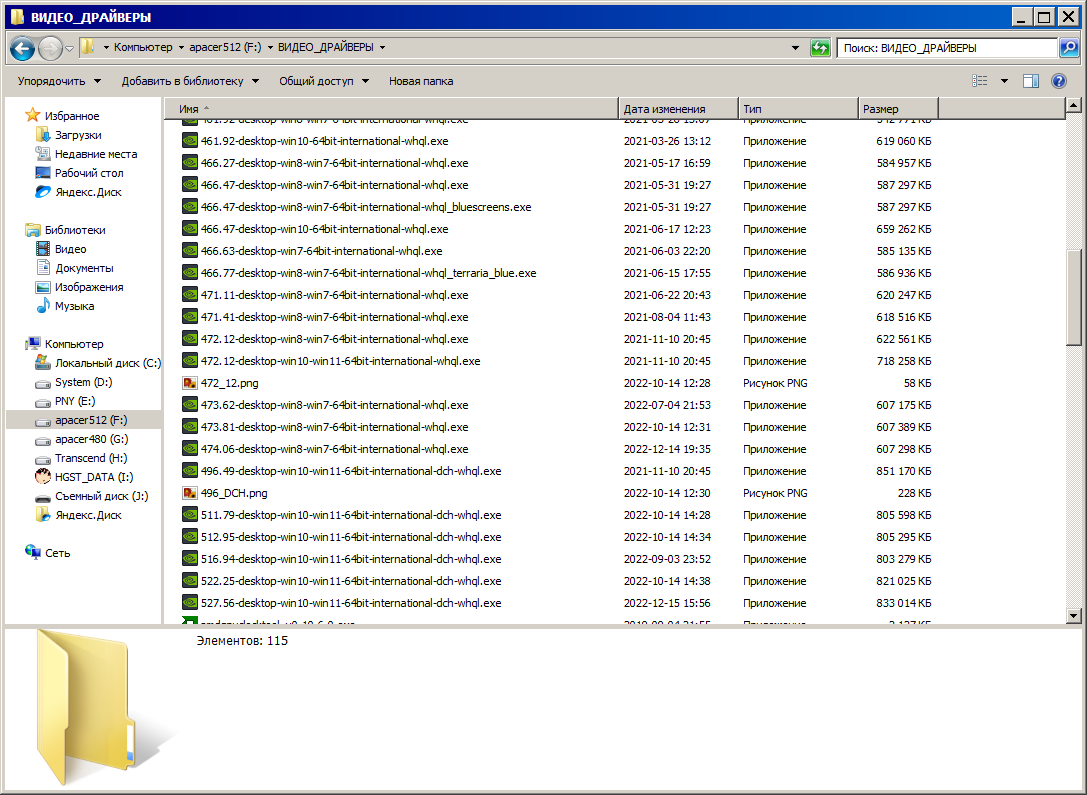Open the Help question mark icon
Viewport: 1087px width, 795px height.
coord(1059,81)
